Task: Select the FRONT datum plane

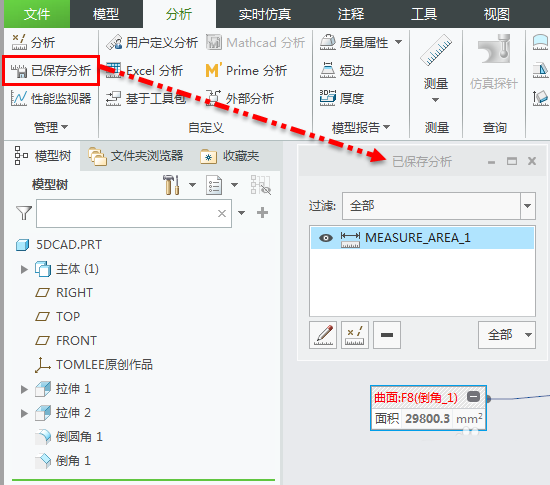Action: click(66, 341)
